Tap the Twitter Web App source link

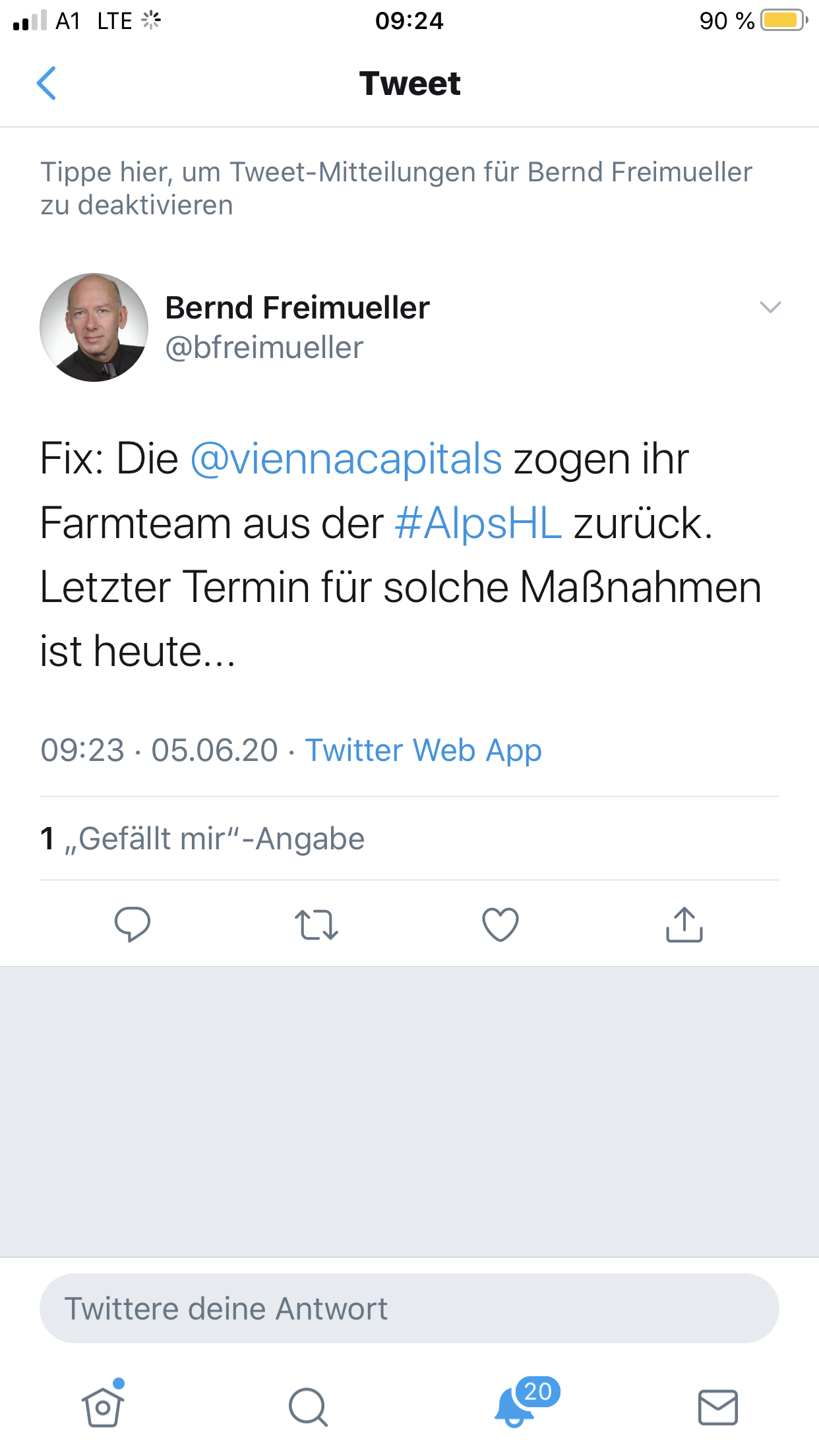pos(423,750)
